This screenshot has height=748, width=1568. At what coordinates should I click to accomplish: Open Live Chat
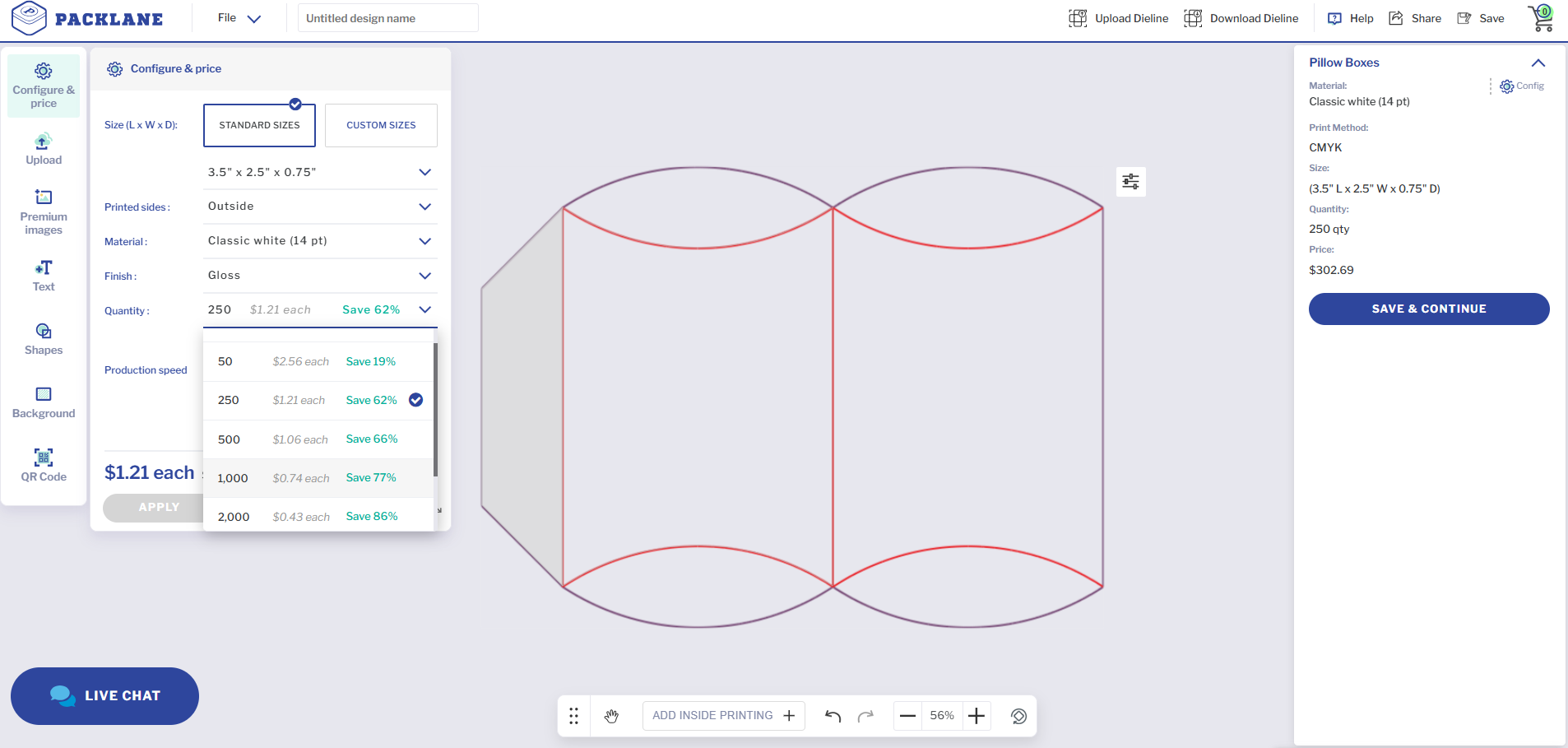point(104,696)
